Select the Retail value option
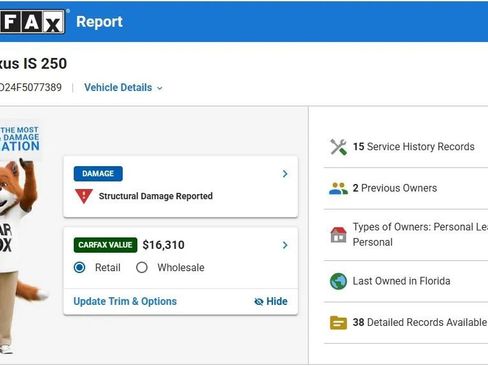The height and width of the screenshot is (366, 488). [x=80, y=267]
